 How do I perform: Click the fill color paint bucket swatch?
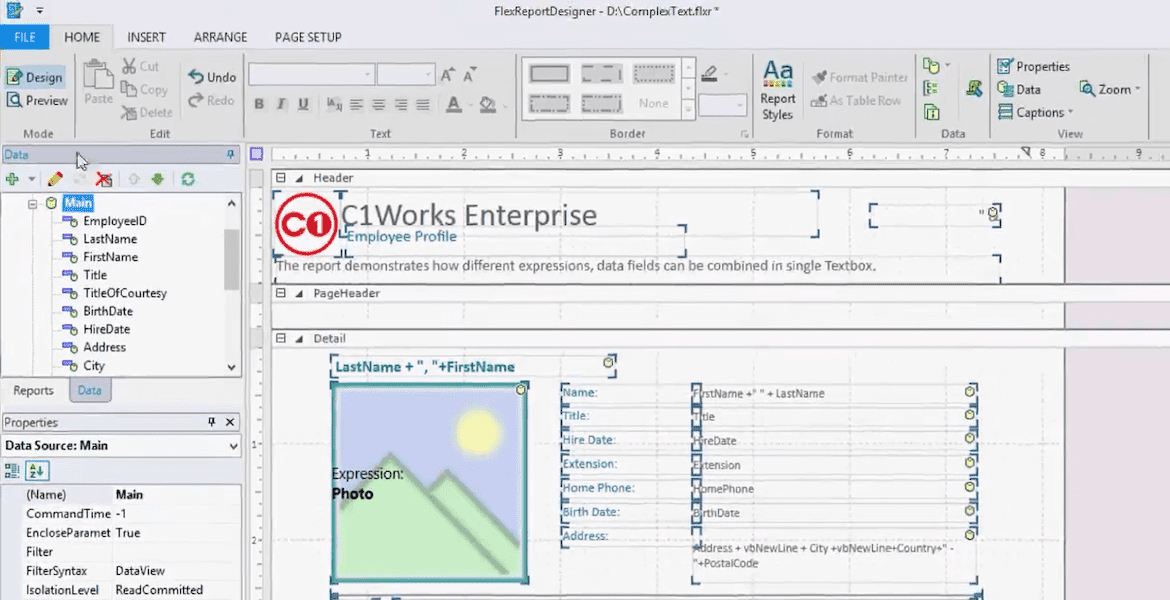[487, 104]
